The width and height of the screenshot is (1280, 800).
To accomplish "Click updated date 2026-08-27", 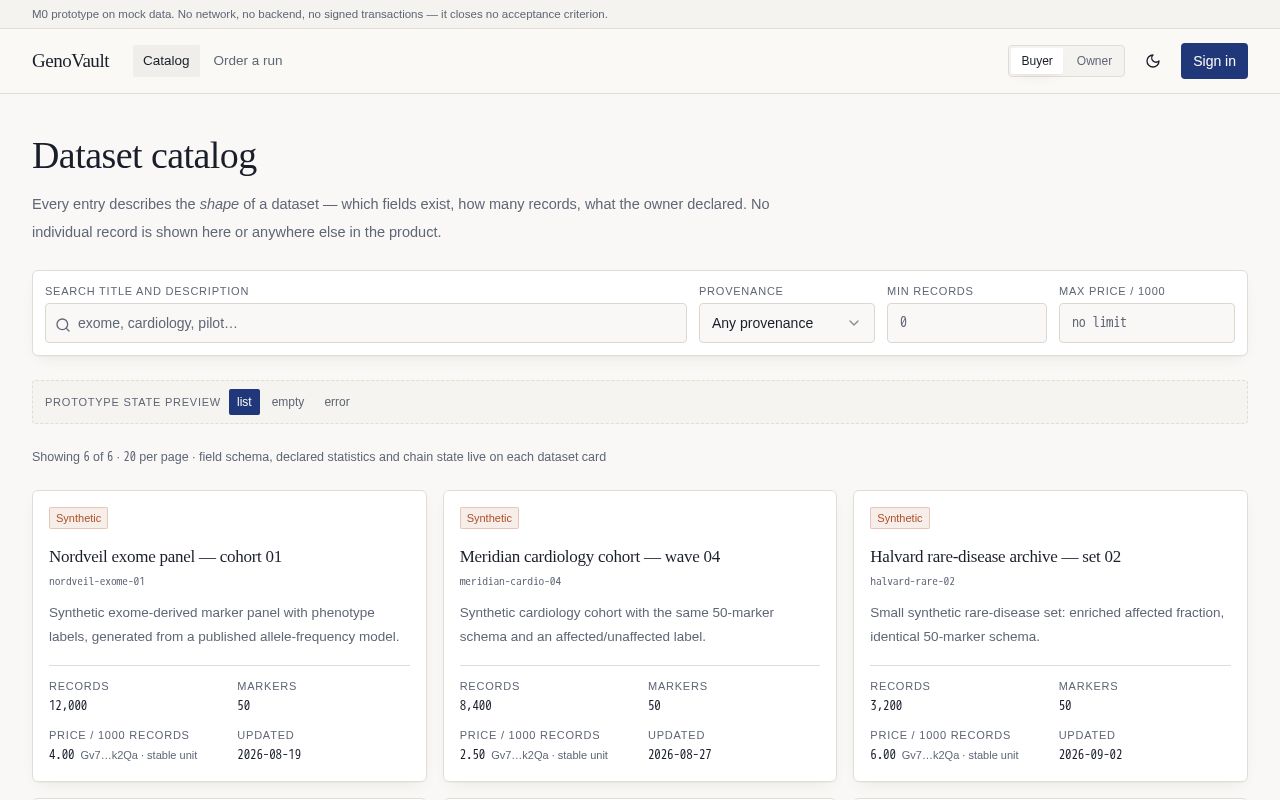I will 680,754.
